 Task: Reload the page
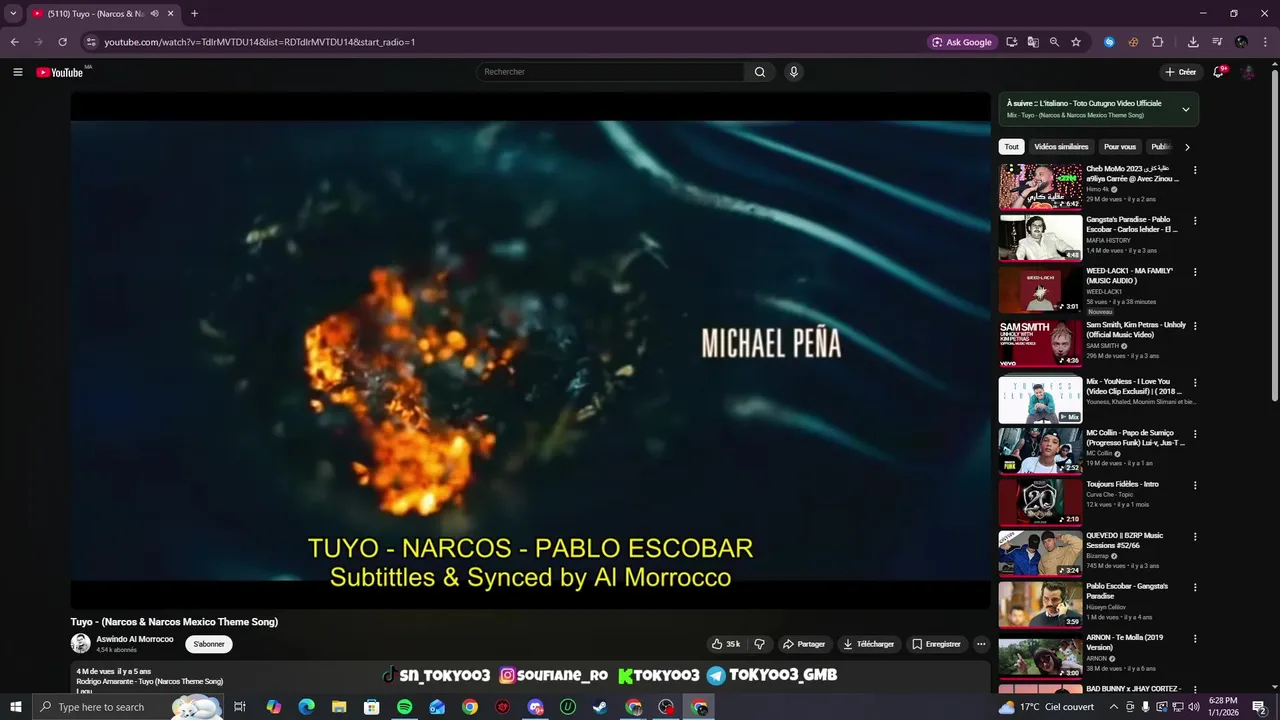62,42
